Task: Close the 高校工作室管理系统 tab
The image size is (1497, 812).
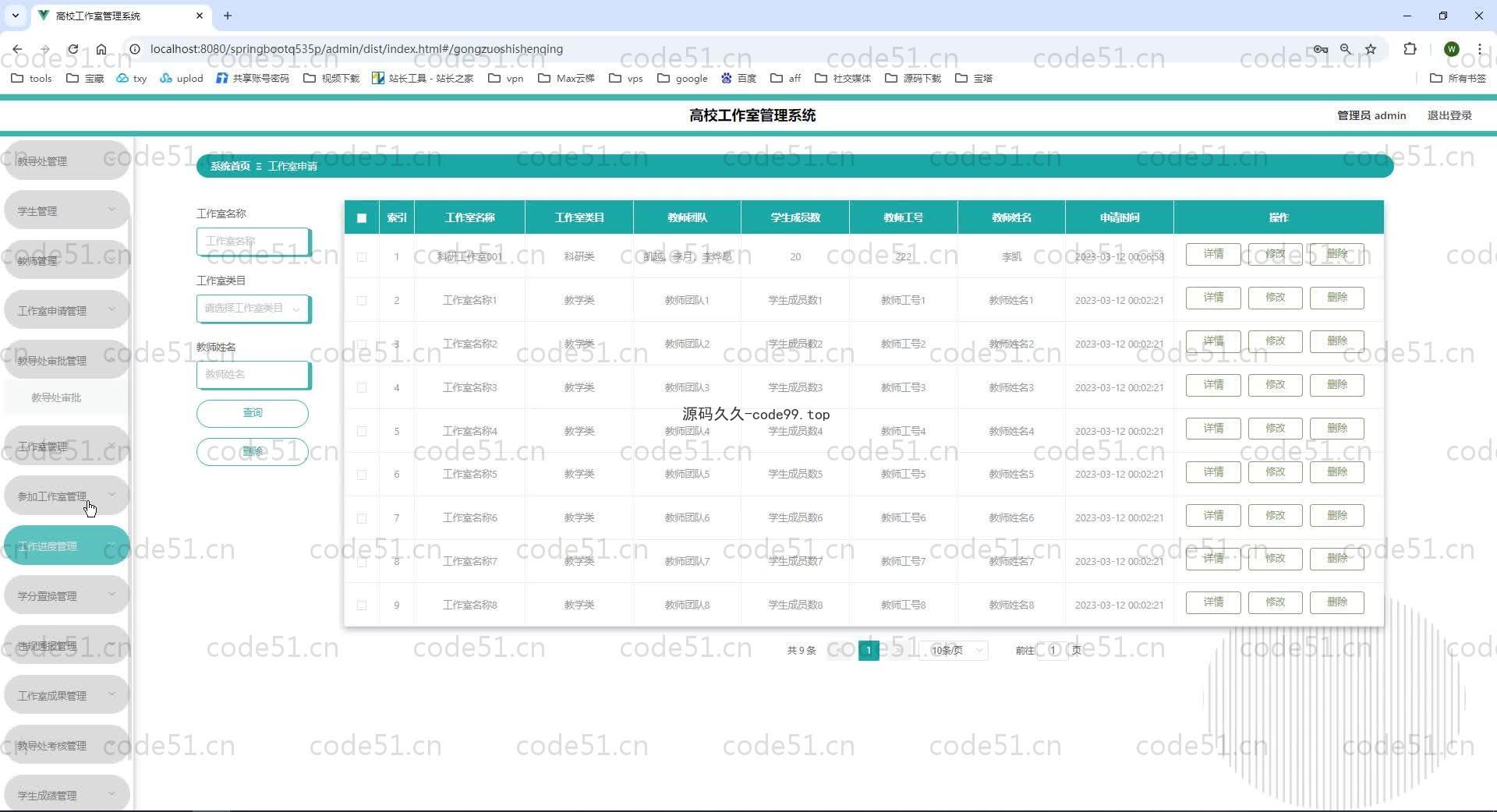Action: coord(200,16)
